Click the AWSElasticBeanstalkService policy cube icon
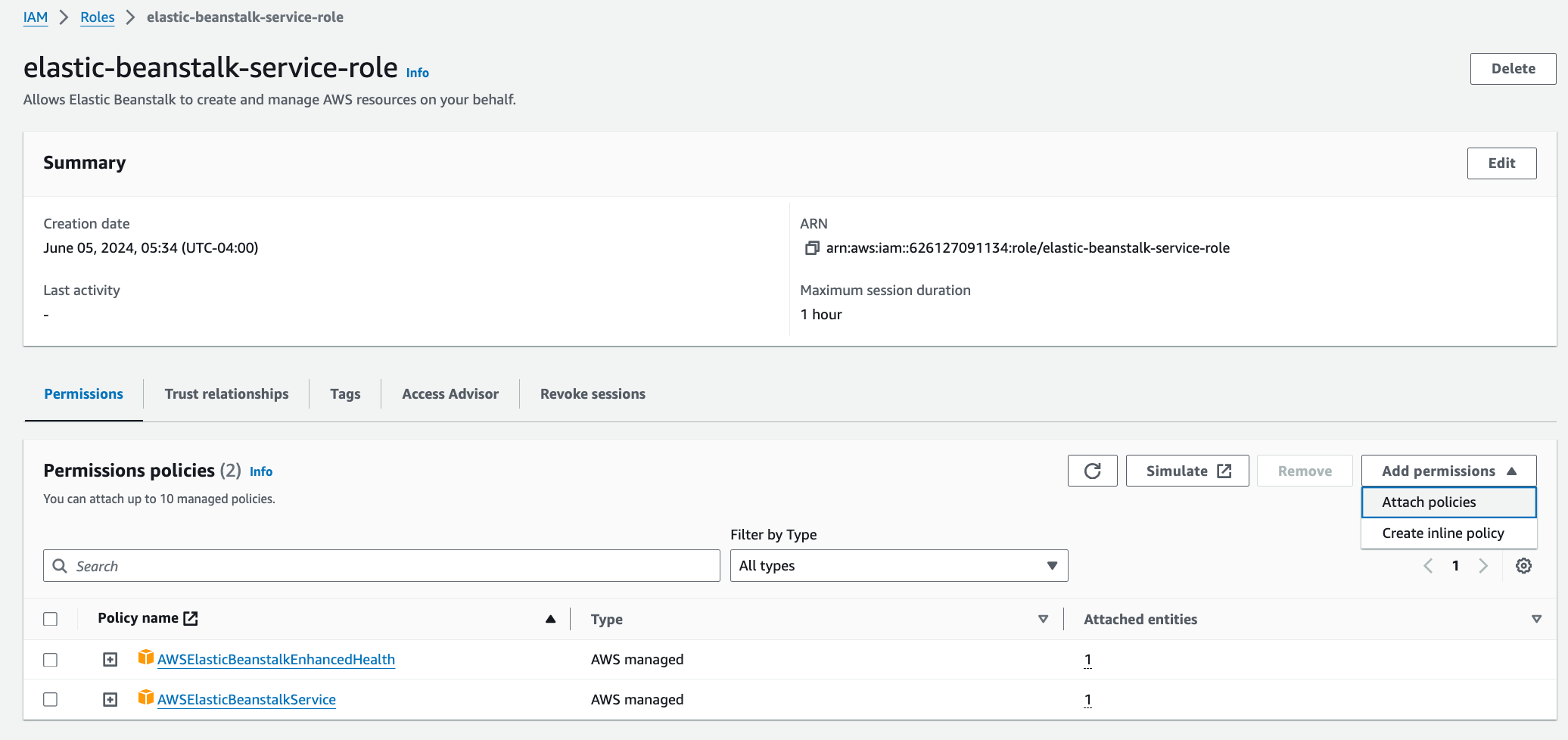This screenshot has width=1568, height=740. [146, 698]
